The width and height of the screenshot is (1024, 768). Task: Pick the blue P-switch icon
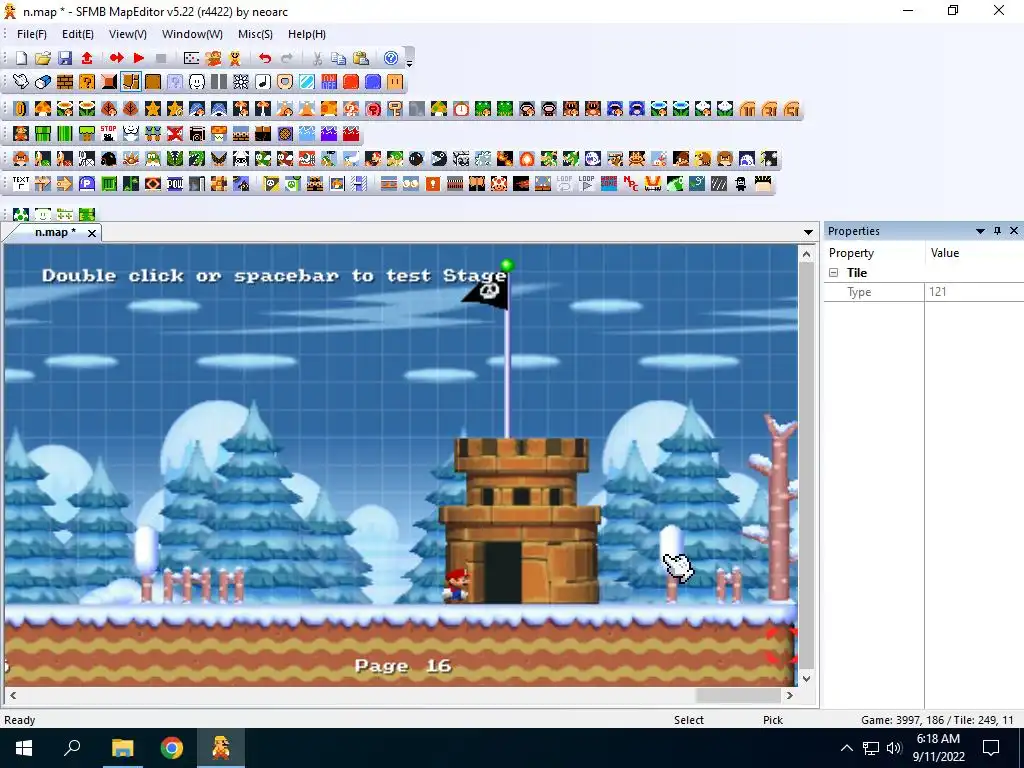[87, 184]
